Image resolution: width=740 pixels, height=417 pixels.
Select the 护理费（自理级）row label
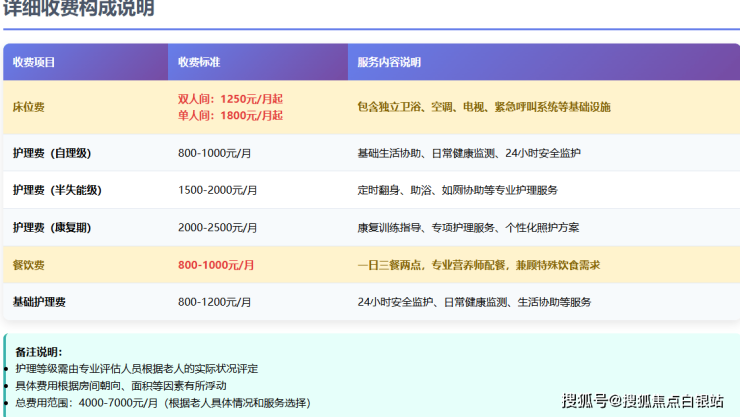[52, 153]
